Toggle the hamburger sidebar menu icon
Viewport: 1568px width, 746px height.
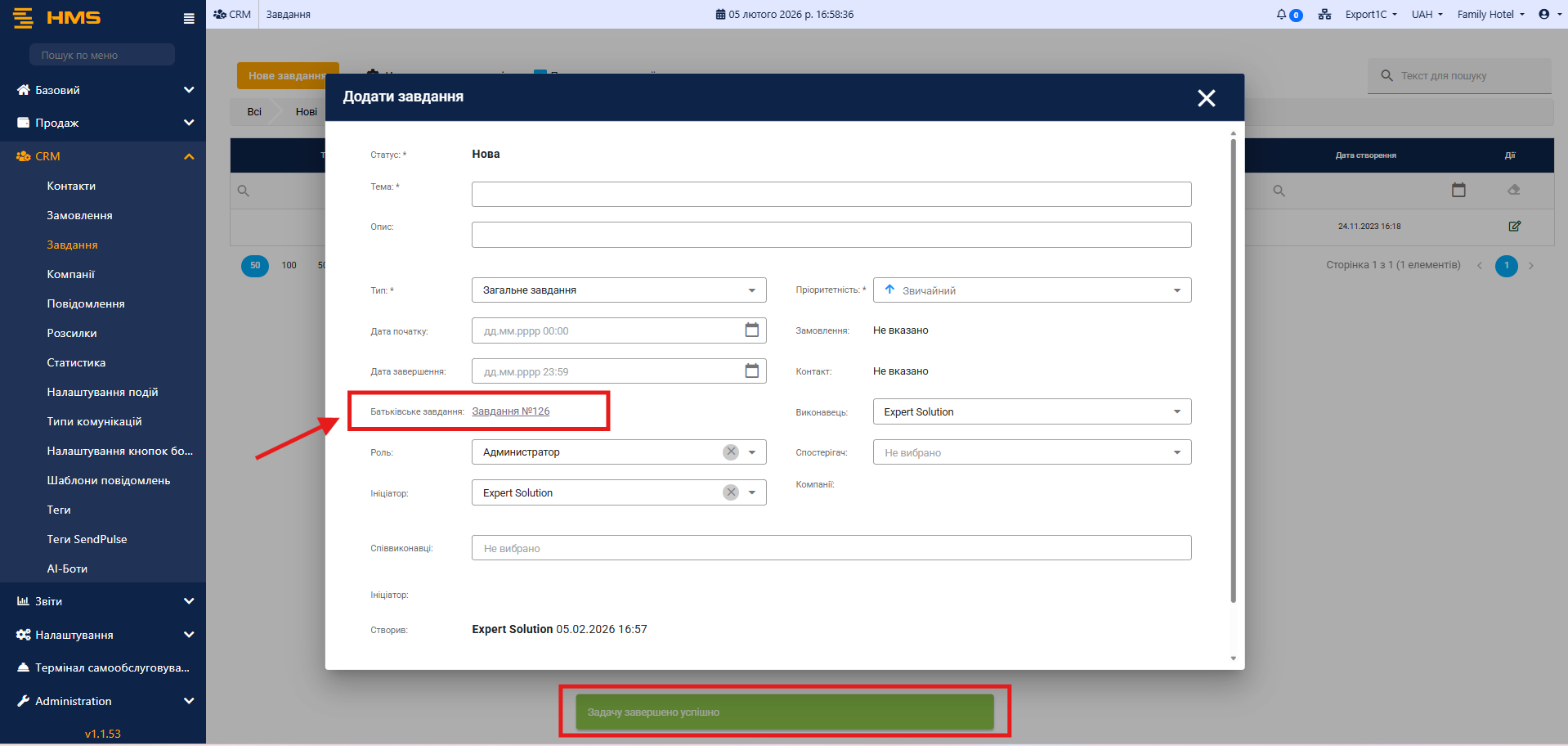click(x=189, y=19)
